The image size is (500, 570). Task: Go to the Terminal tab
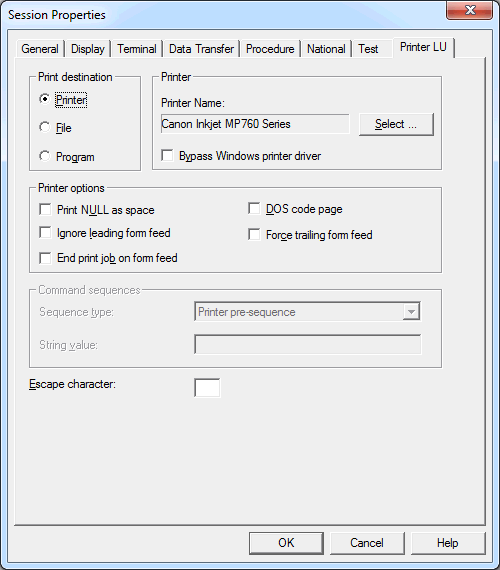click(x=137, y=49)
